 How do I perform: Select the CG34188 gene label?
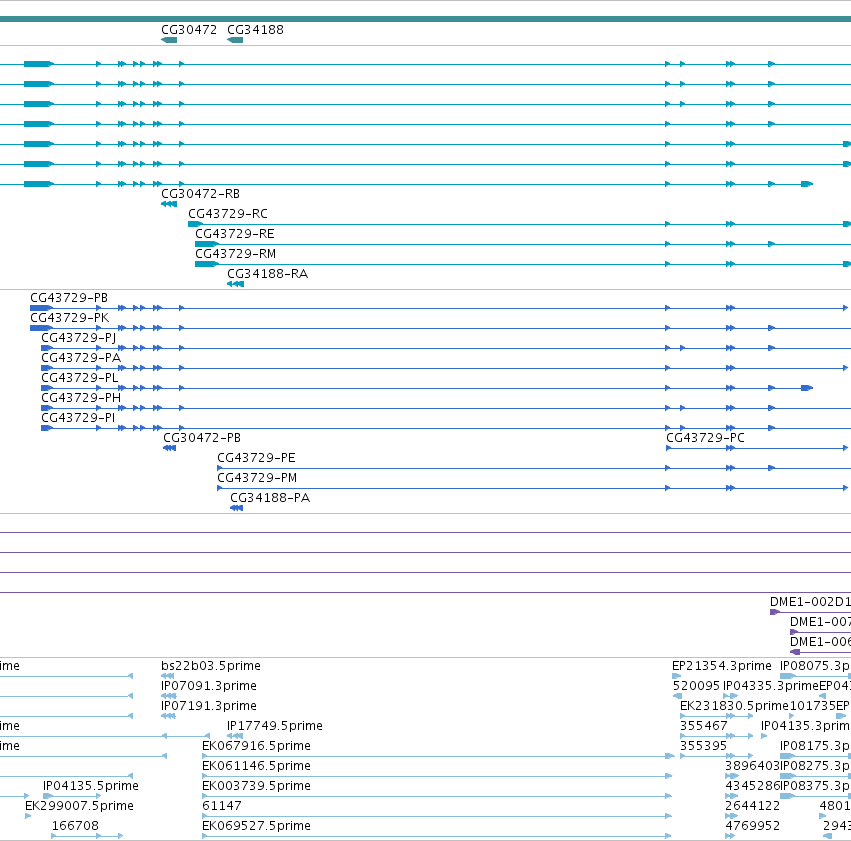(x=255, y=30)
